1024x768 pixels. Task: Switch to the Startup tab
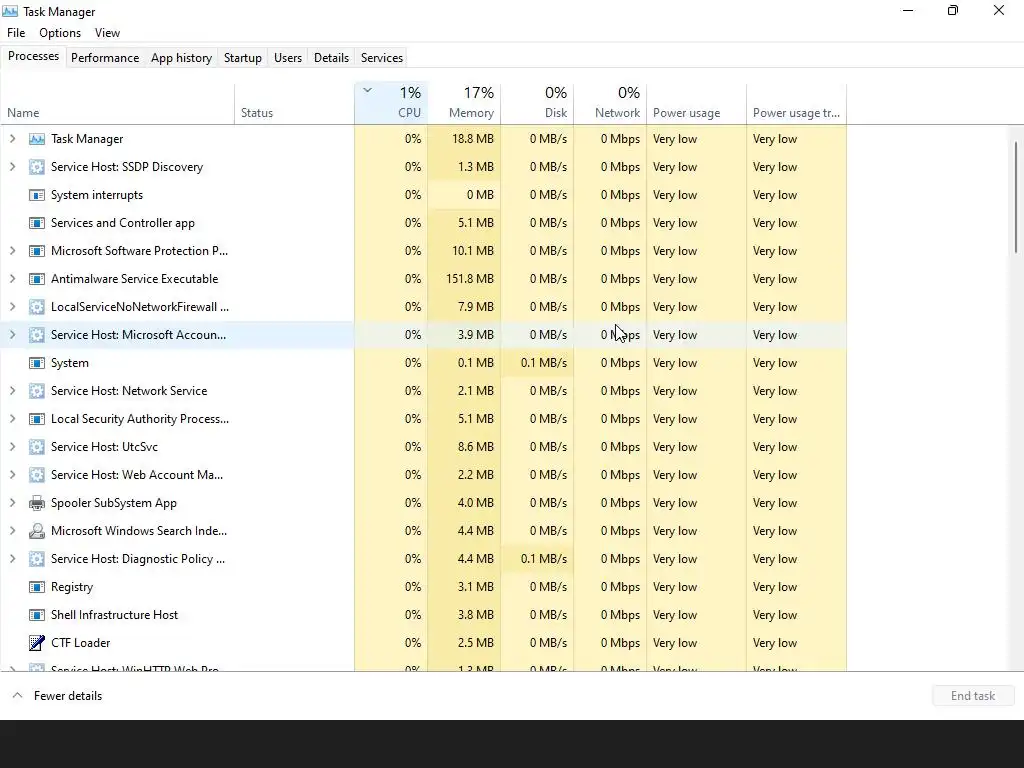243,57
